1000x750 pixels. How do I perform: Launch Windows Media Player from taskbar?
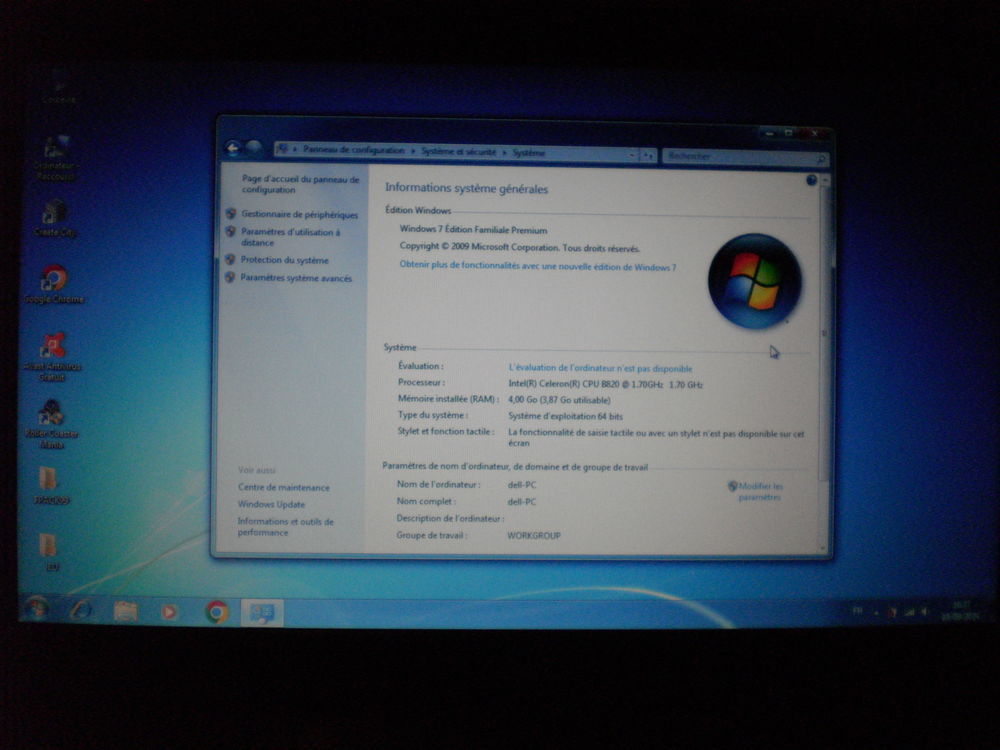point(170,611)
